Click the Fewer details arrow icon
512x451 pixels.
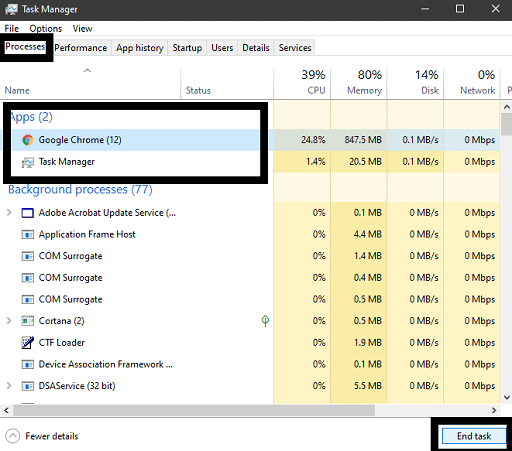[13, 436]
